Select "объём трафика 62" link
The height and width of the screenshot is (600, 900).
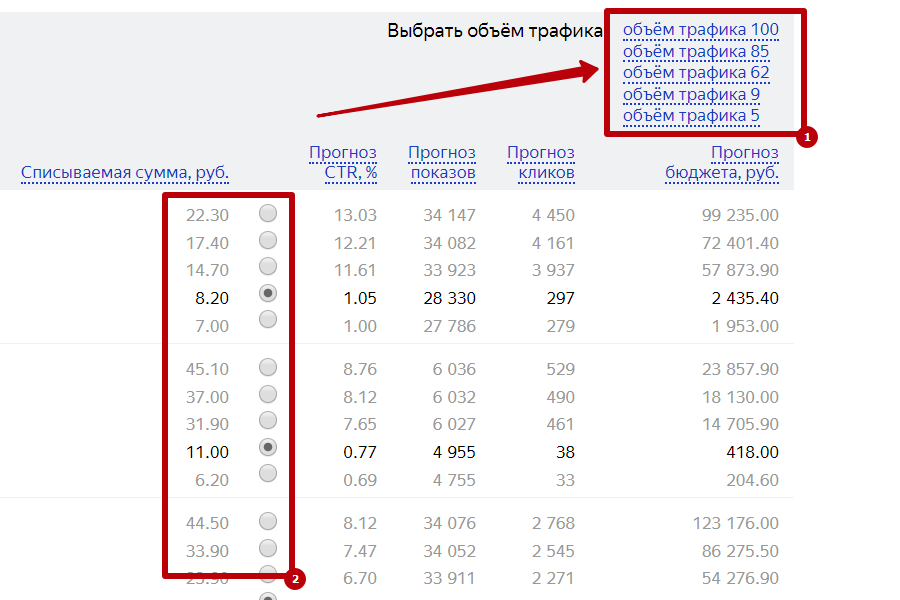[x=696, y=73]
